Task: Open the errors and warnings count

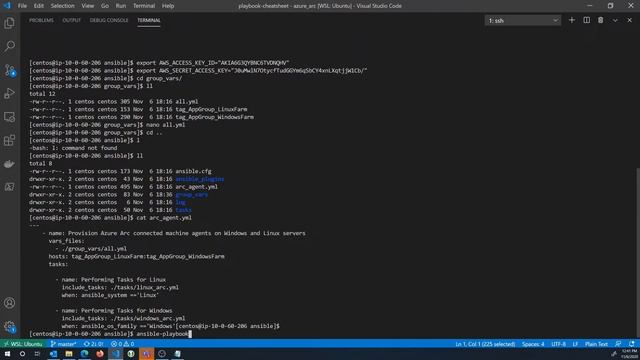Action: tap(122, 344)
